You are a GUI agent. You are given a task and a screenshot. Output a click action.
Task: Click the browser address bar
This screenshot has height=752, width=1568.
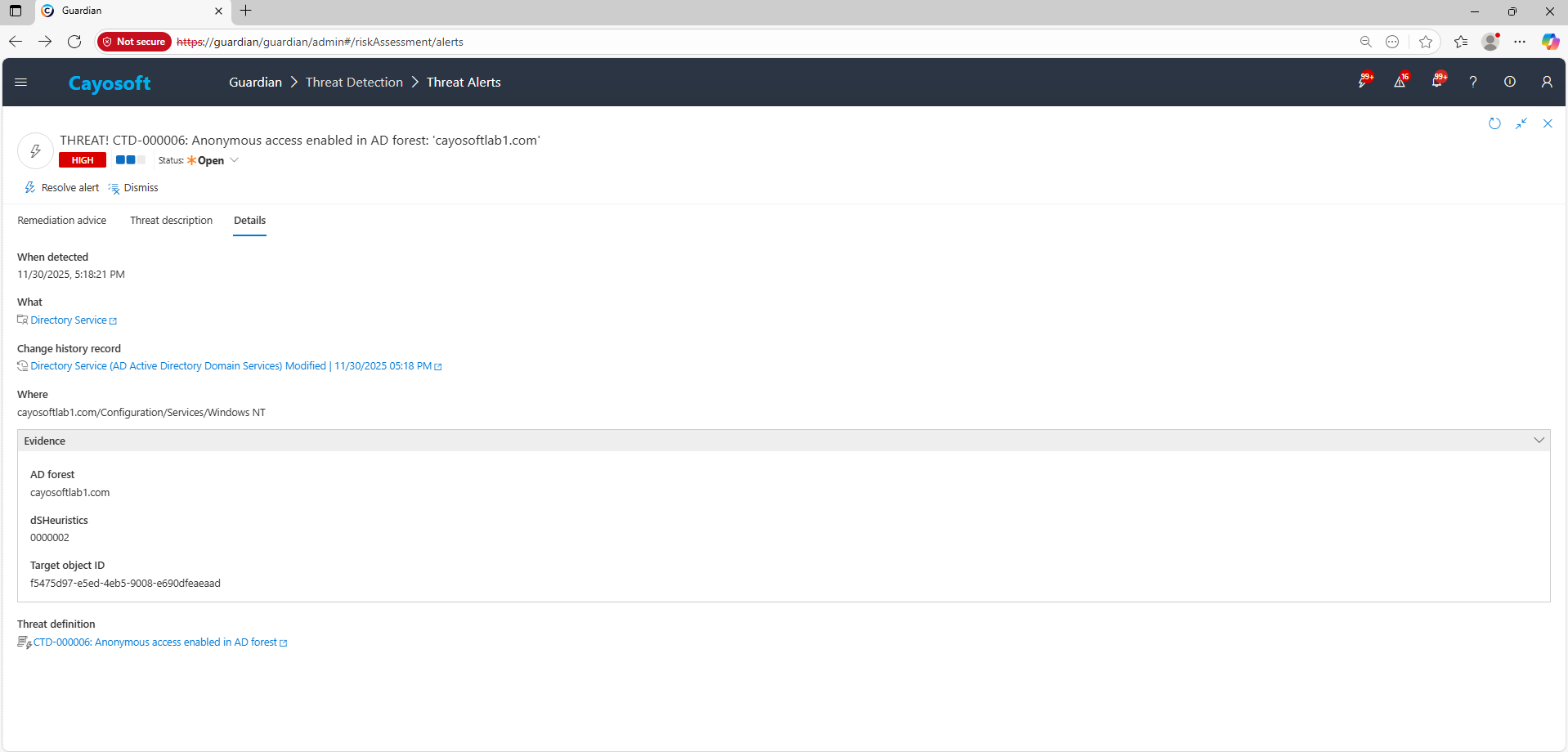[x=736, y=42]
